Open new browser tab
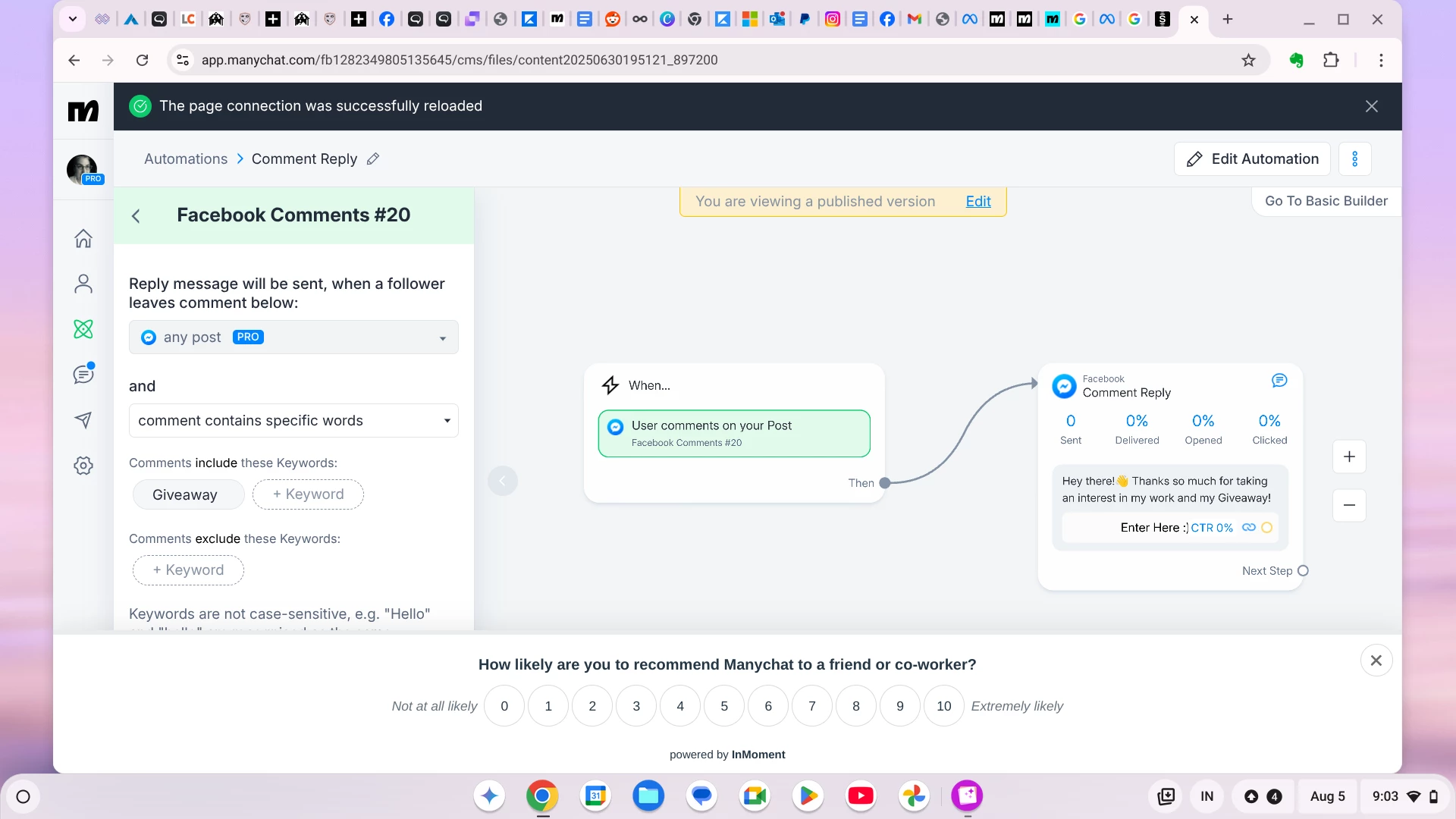Screen dimensions: 1456x819 pos(1228,20)
